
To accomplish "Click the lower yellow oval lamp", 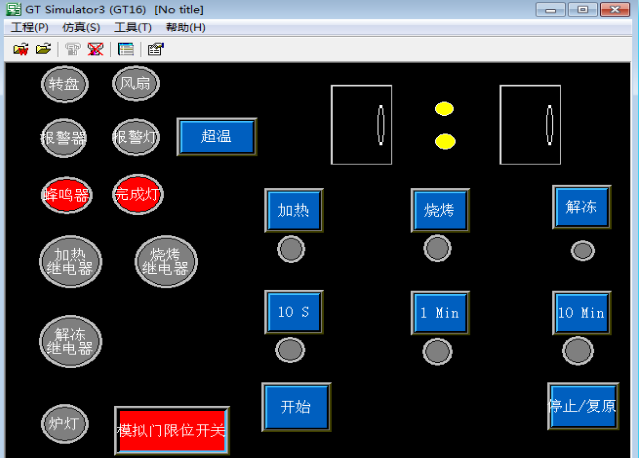I will [445, 141].
